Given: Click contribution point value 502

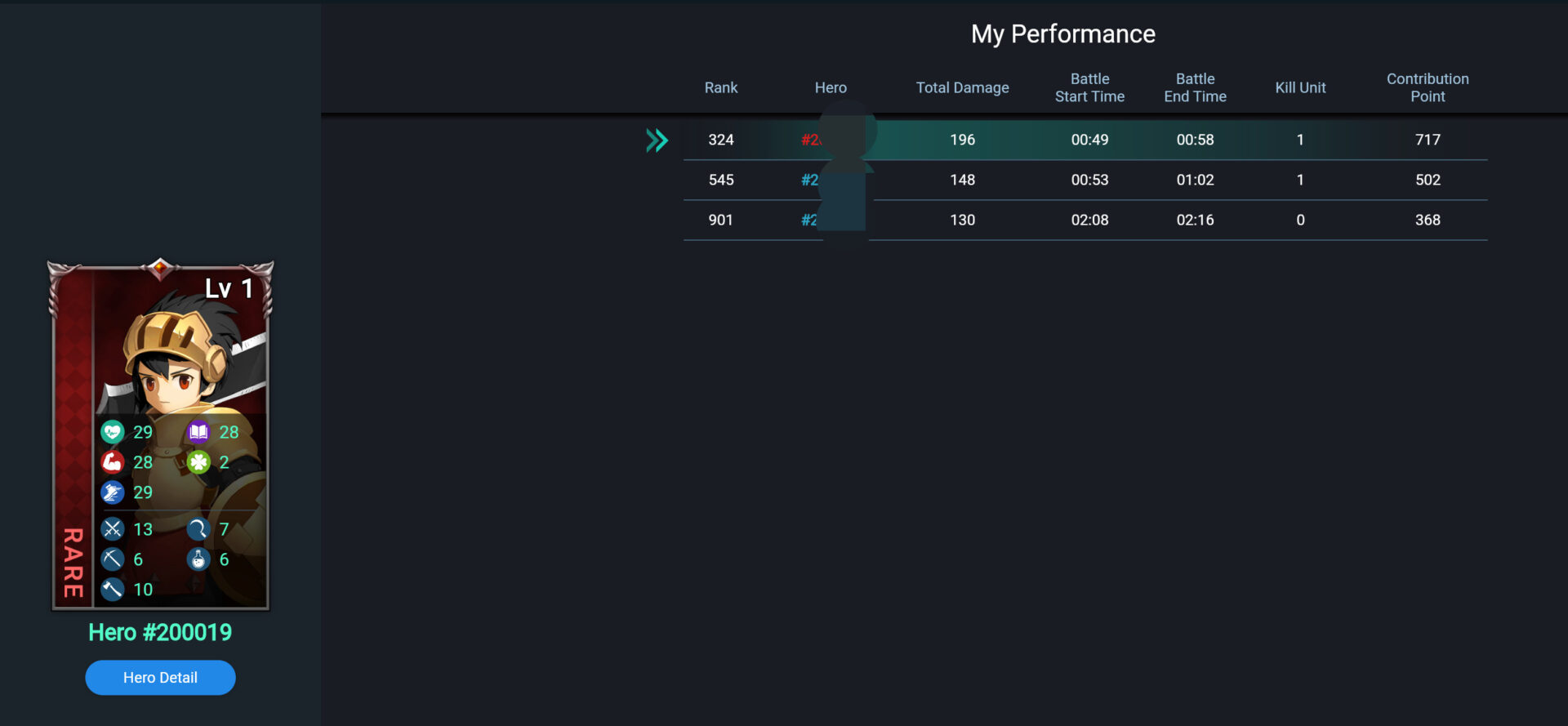Looking at the screenshot, I should [1428, 180].
